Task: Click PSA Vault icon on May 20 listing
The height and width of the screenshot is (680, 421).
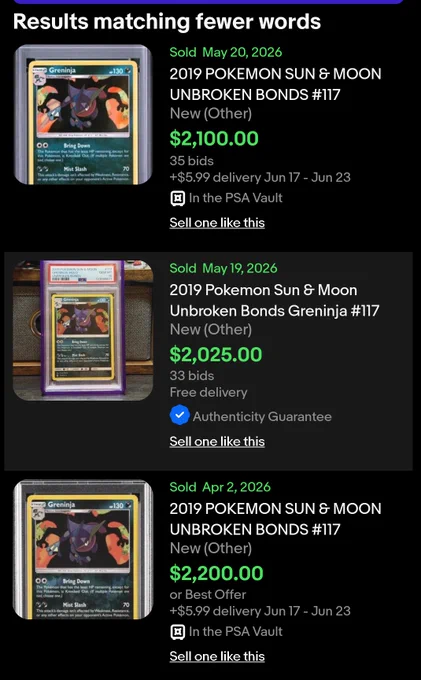Action: (x=177, y=199)
